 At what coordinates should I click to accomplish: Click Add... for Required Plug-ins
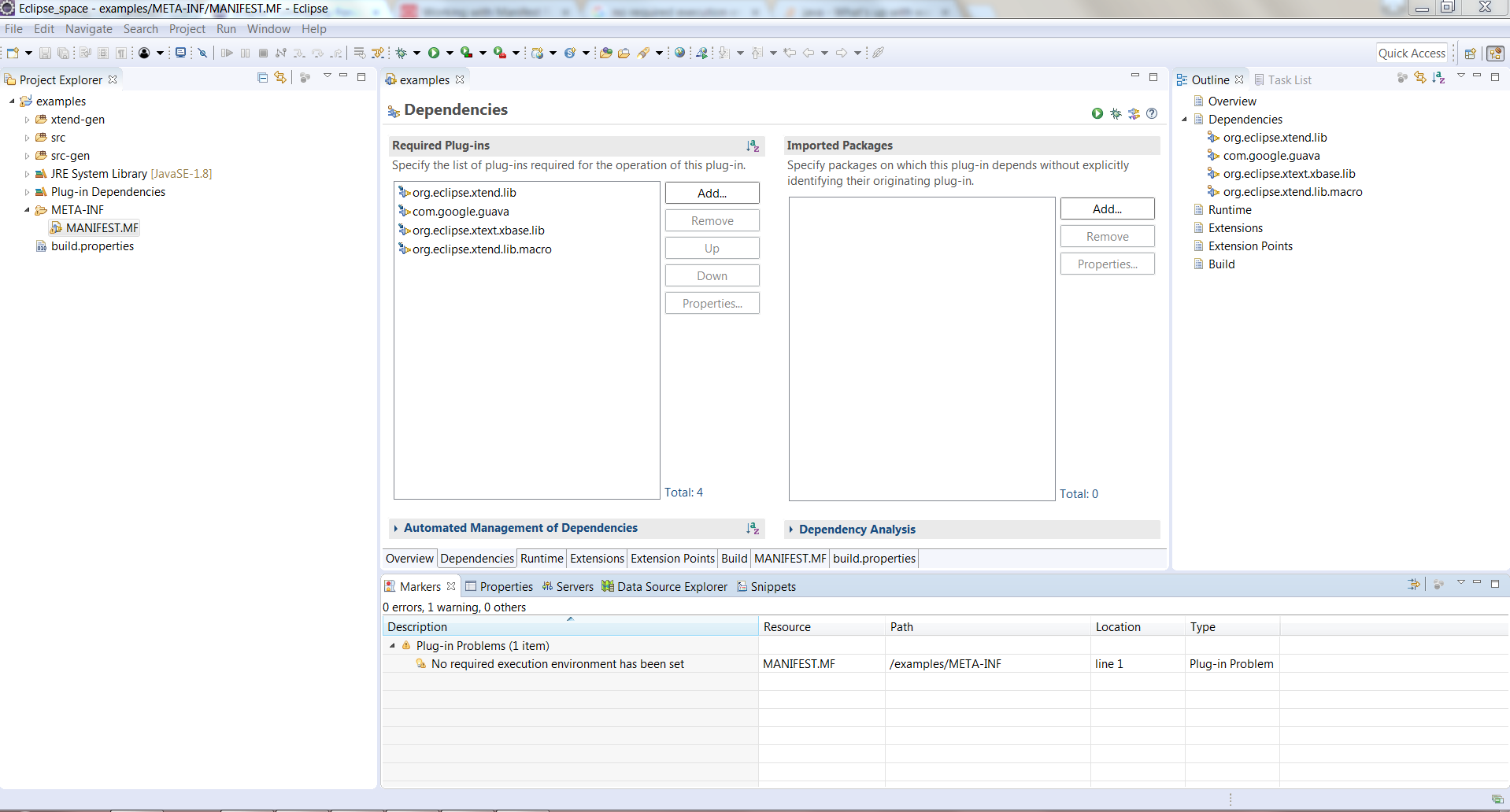tap(712, 194)
